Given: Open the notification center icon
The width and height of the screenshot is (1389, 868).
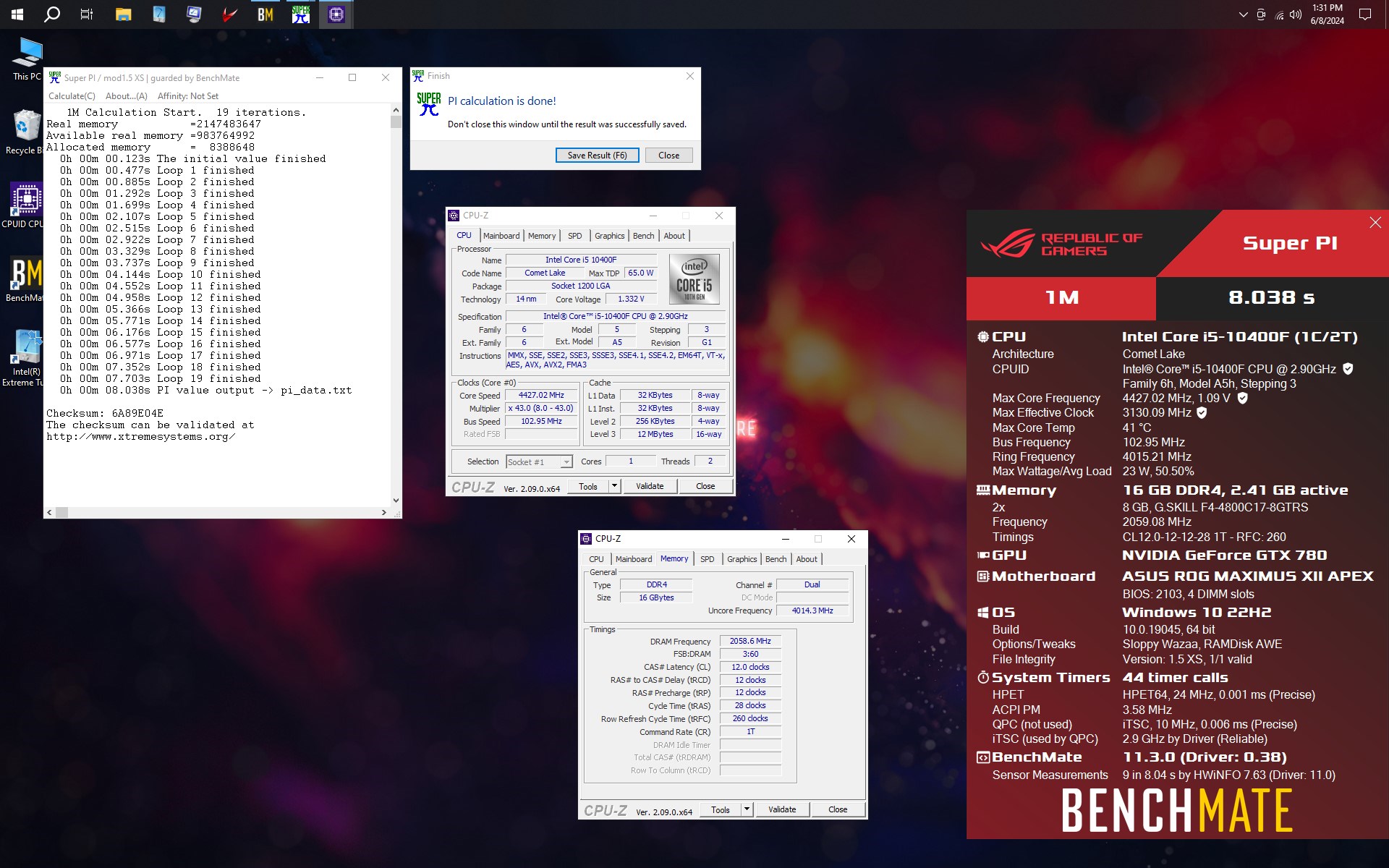Looking at the screenshot, I should click(1365, 14).
